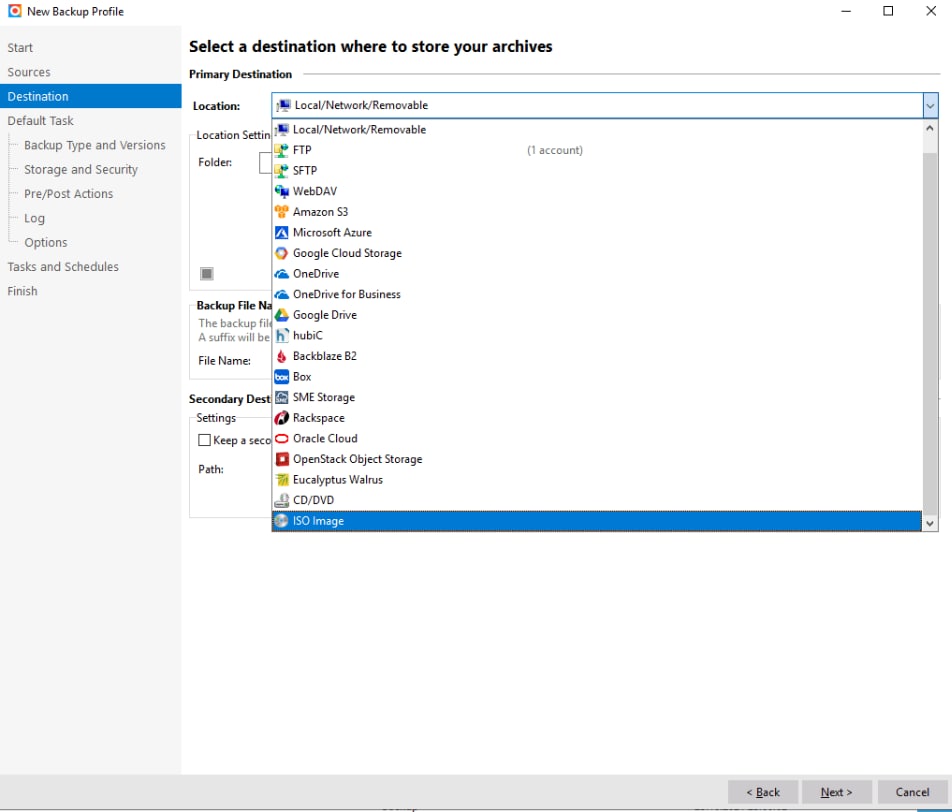
Task: Click the app icon in title bar
Action: pos(15,11)
